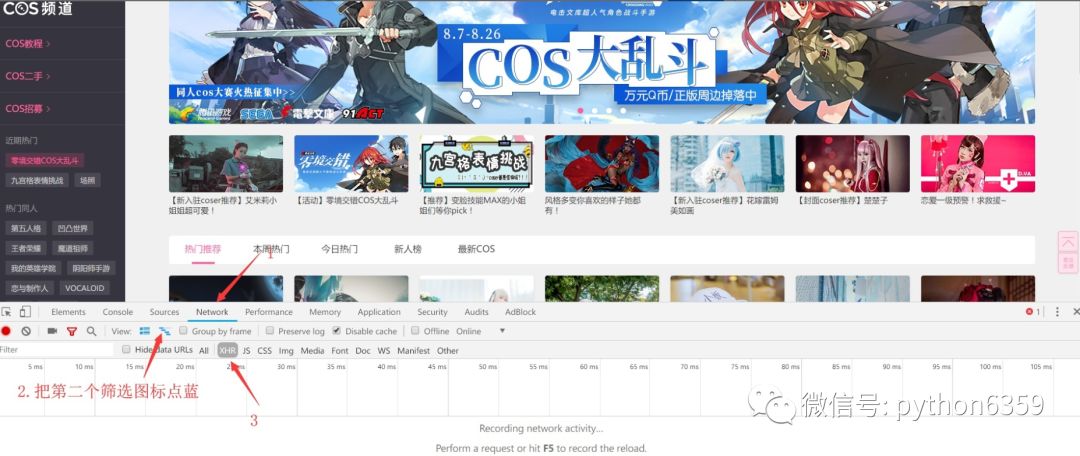The image size is (1080, 456).
Task: Click the 王者荣耀 tag
Action: click(25, 248)
